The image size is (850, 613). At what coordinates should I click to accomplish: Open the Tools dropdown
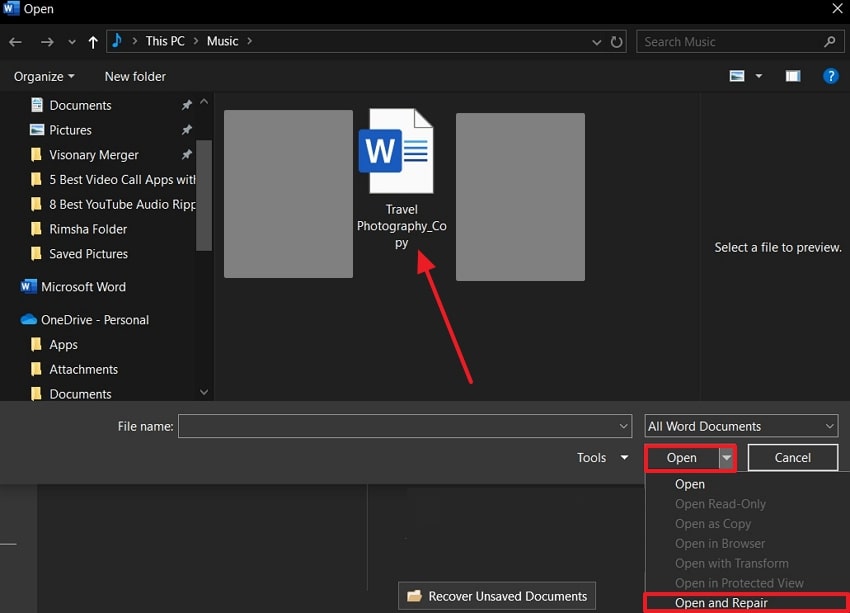point(602,458)
